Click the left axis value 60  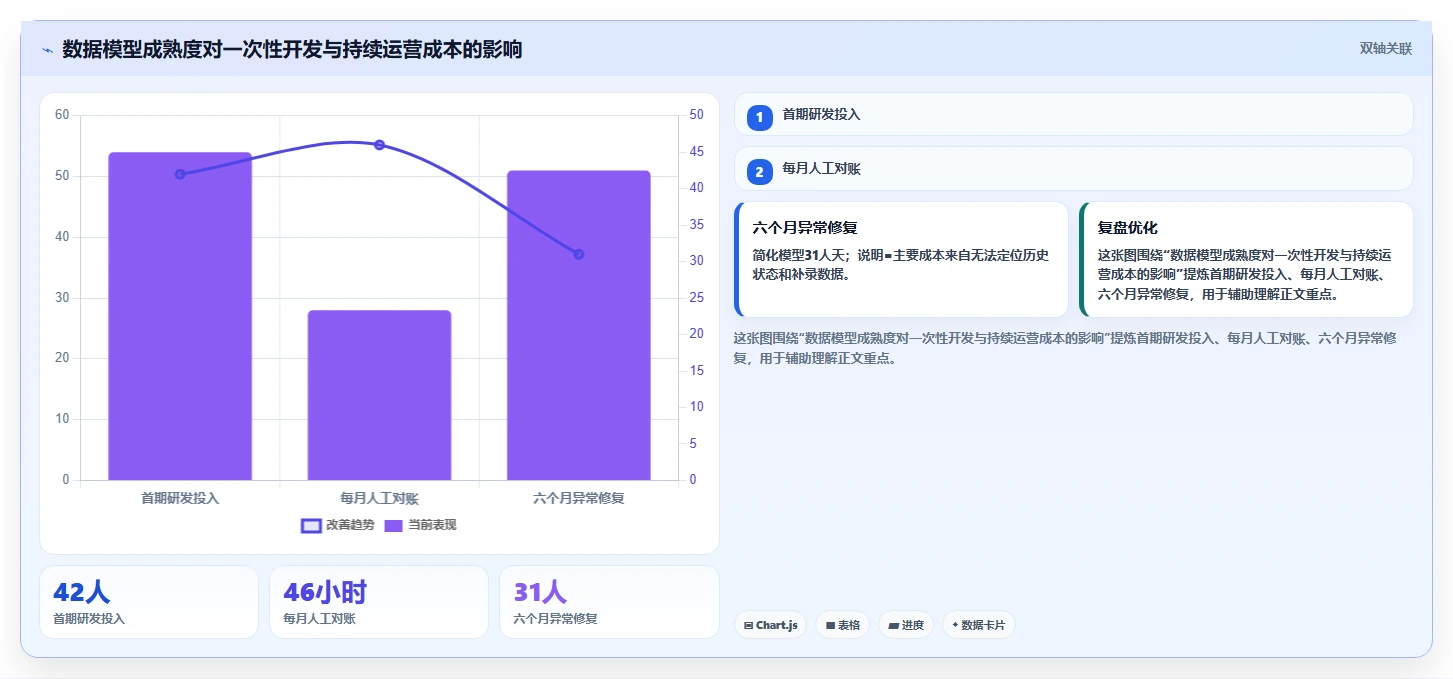point(62,115)
